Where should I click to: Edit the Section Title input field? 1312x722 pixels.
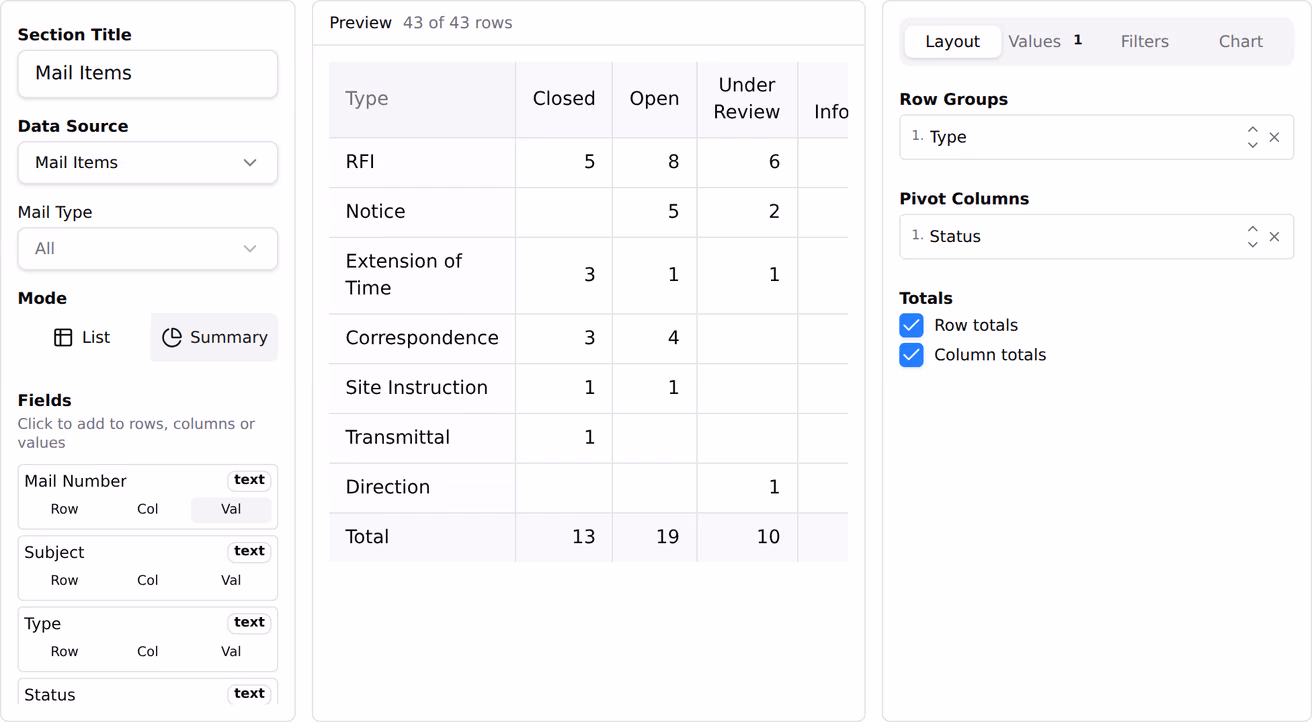pyautogui.click(x=148, y=74)
